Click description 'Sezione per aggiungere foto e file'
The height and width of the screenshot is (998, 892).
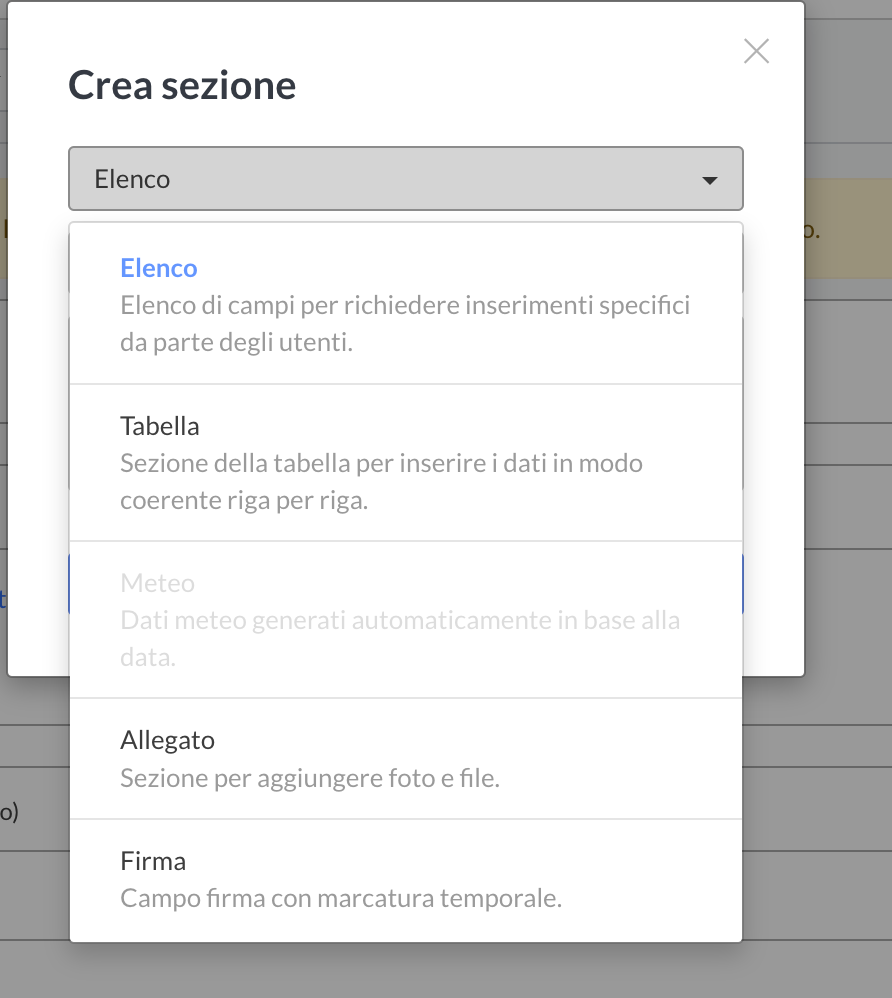click(310, 777)
